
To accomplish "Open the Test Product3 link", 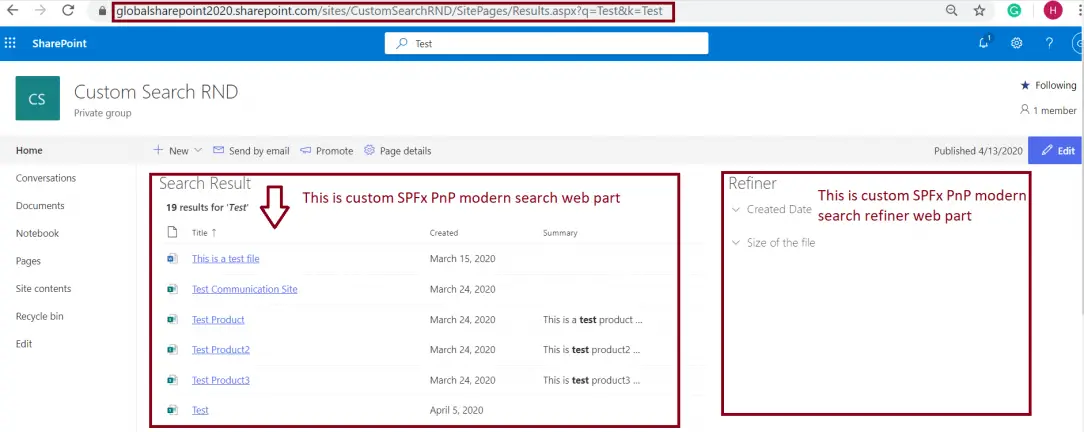I will [x=221, y=379].
